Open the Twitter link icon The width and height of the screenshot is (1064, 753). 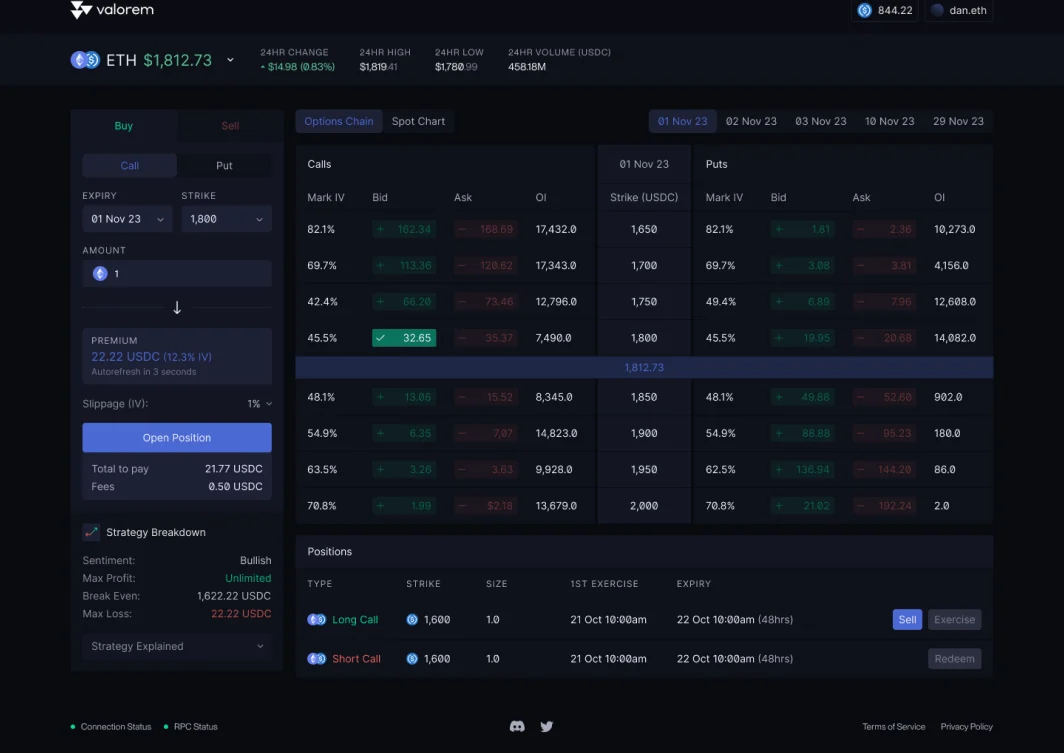coord(546,727)
